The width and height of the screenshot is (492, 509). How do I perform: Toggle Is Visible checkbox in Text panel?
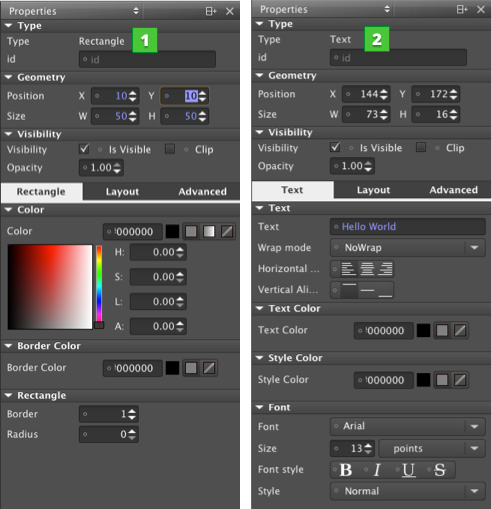pyautogui.click(x=335, y=147)
